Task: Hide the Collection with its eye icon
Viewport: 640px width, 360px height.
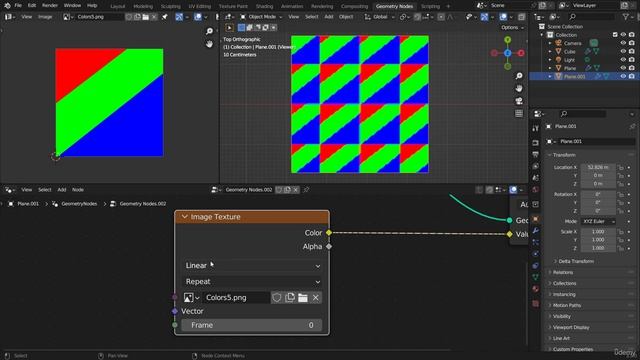Action: click(623, 35)
